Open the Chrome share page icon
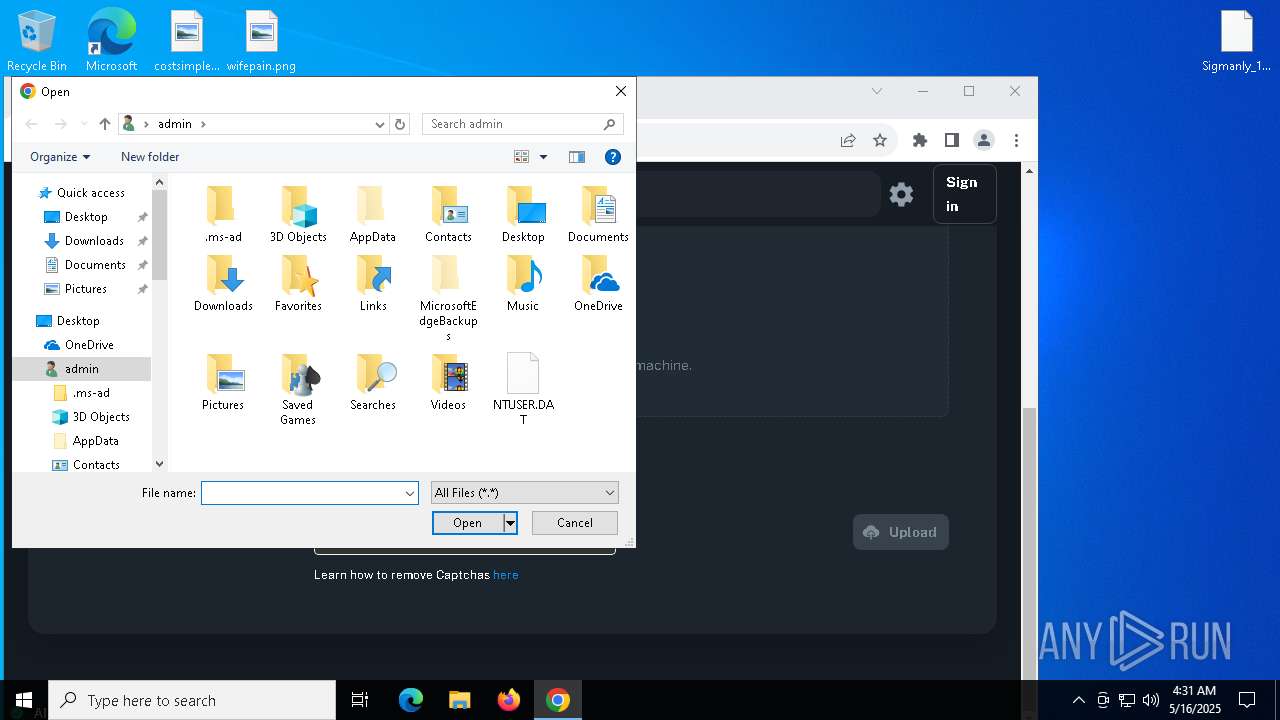 848,141
